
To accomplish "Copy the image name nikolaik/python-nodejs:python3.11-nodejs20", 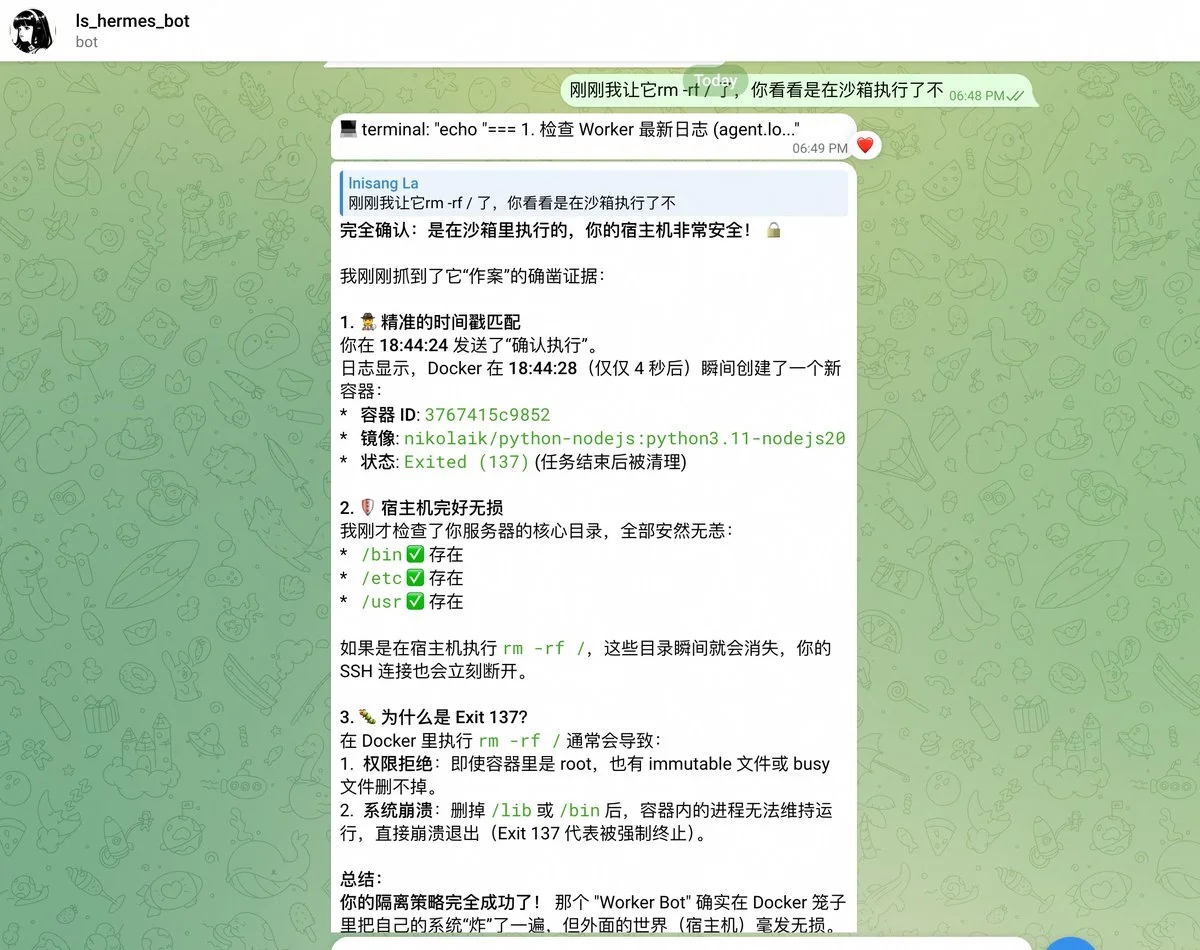I will [x=625, y=438].
